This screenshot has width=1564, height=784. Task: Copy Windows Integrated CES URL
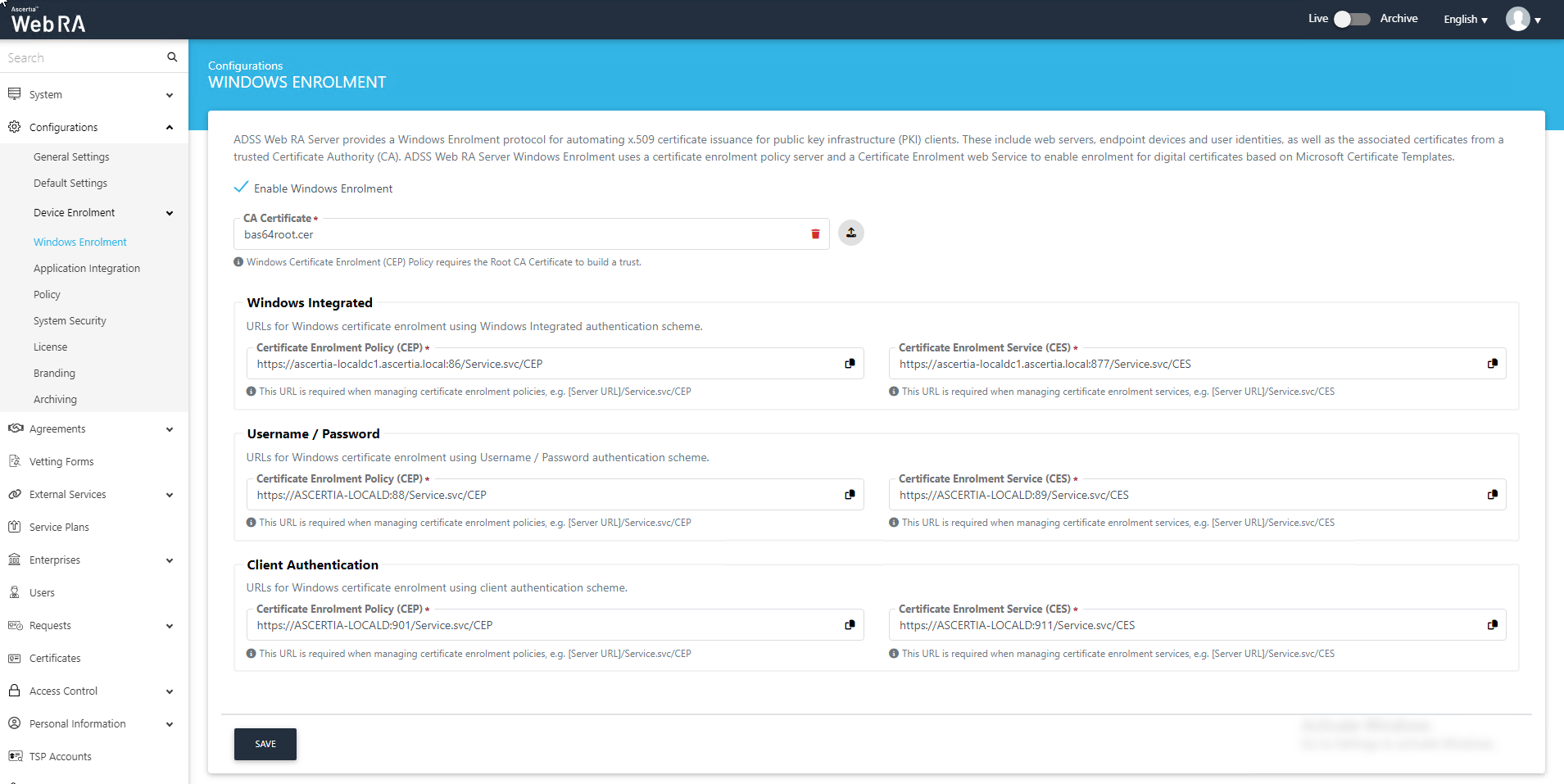(x=1492, y=364)
